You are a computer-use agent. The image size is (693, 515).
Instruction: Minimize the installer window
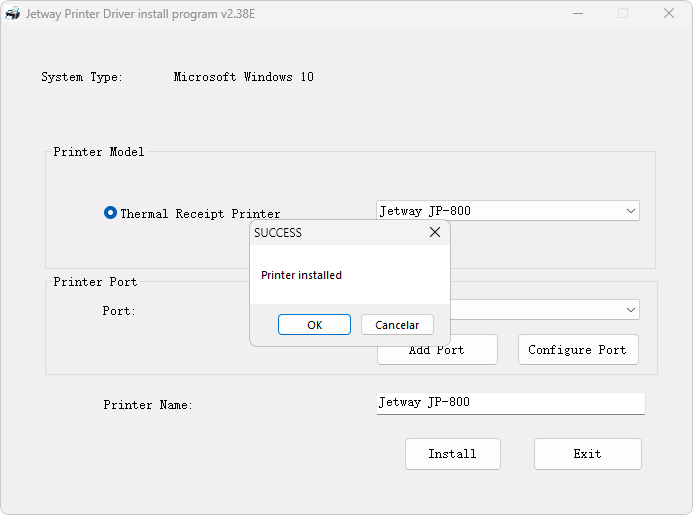tap(578, 14)
